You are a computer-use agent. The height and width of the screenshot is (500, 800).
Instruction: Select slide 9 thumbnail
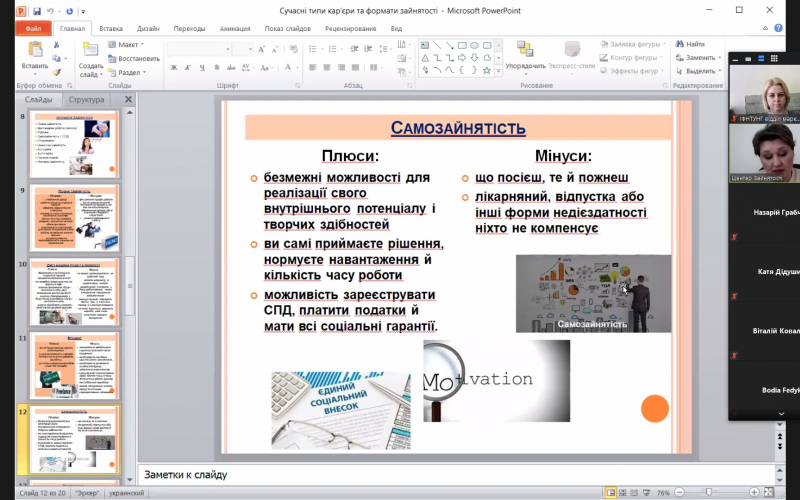coord(74,218)
